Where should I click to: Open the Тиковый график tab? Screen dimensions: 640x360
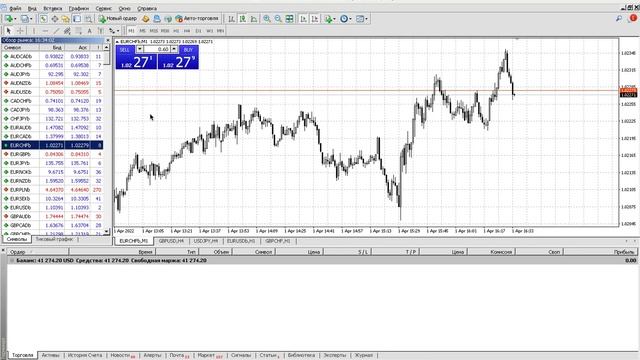(54, 239)
